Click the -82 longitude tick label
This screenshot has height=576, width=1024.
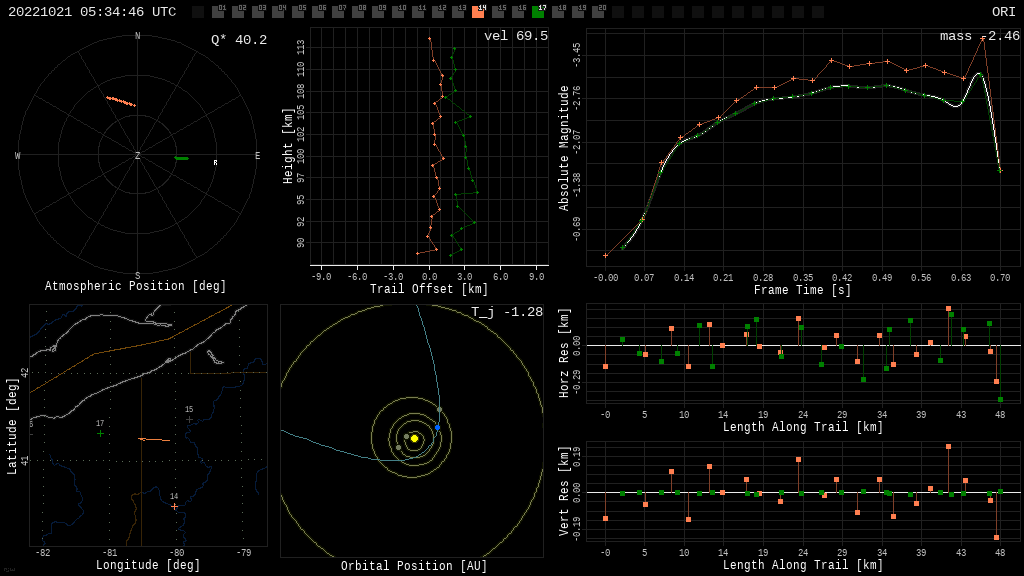click(x=42, y=552)
